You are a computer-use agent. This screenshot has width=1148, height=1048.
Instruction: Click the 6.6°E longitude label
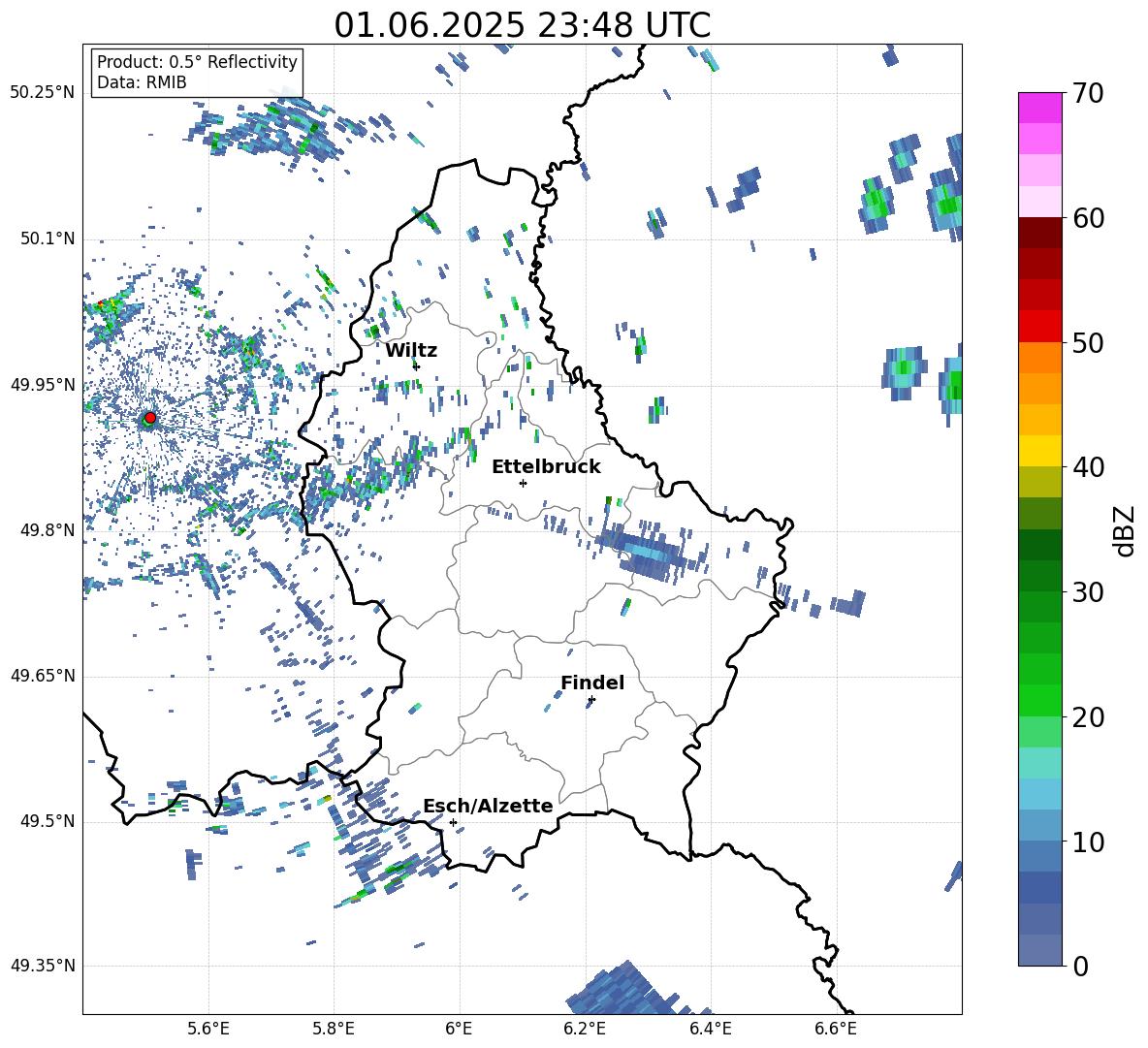pos(836,1029)
